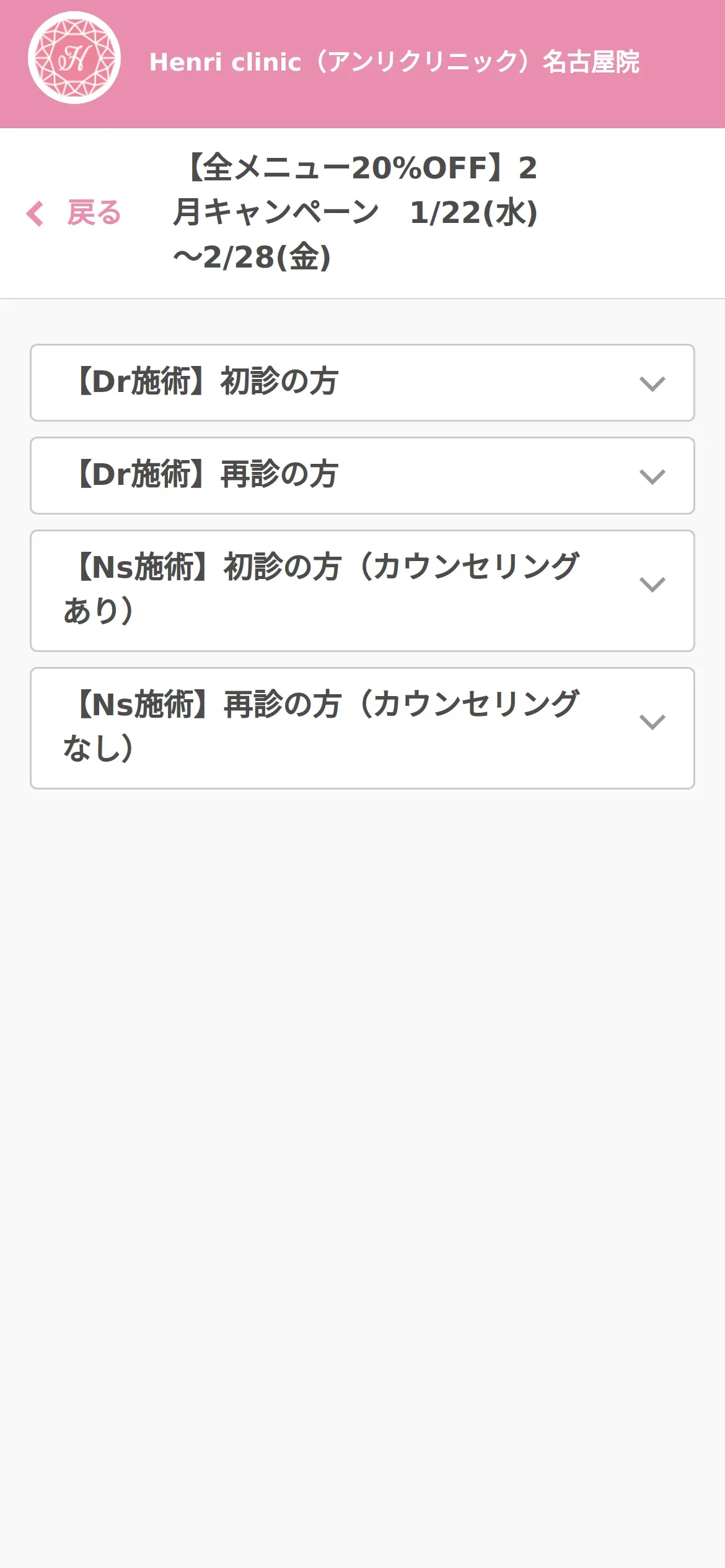Click the 1/22(水) start date text
This screenshot has width=725, height=1568.
[x=473, y=212]
